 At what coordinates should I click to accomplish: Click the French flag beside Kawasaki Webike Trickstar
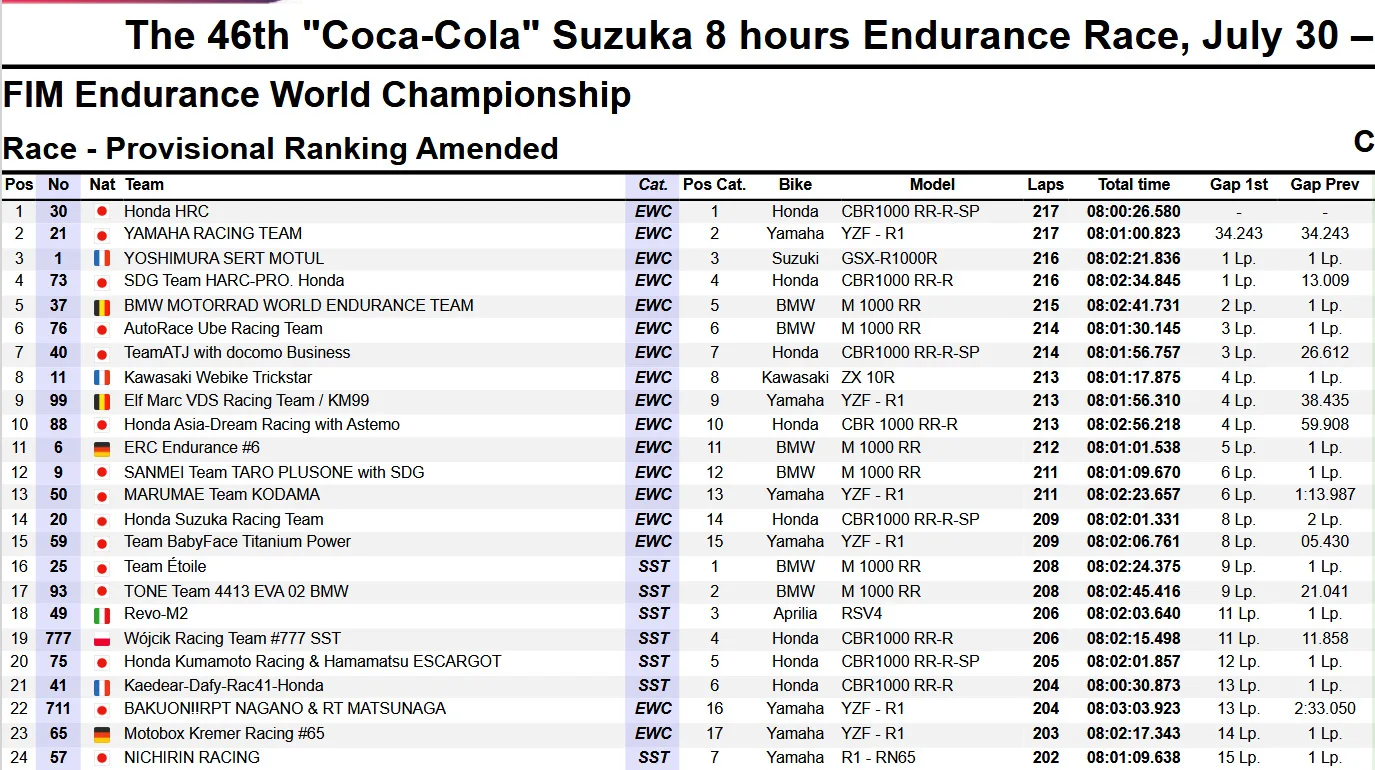[x=101, y=378]
